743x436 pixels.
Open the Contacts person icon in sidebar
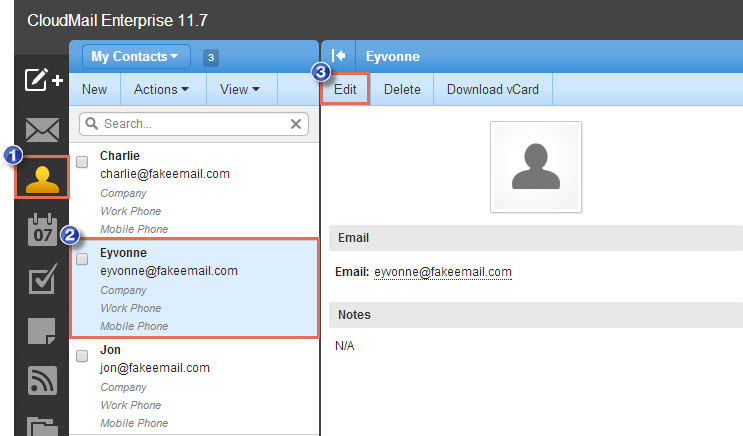tap(43, 180)
